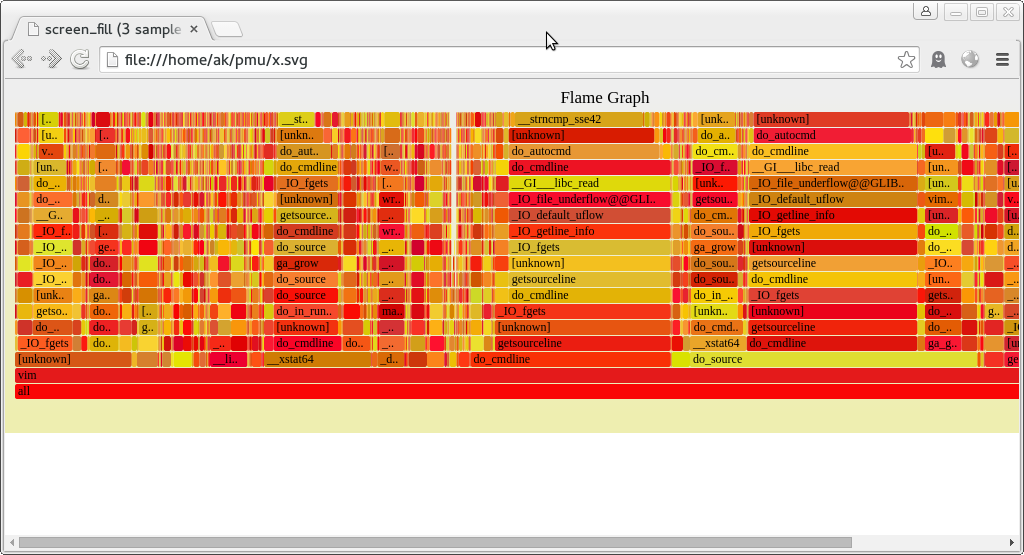Open the Chrome hamburger menu
1024x555 pixels.
click(x=1002, y=60)
